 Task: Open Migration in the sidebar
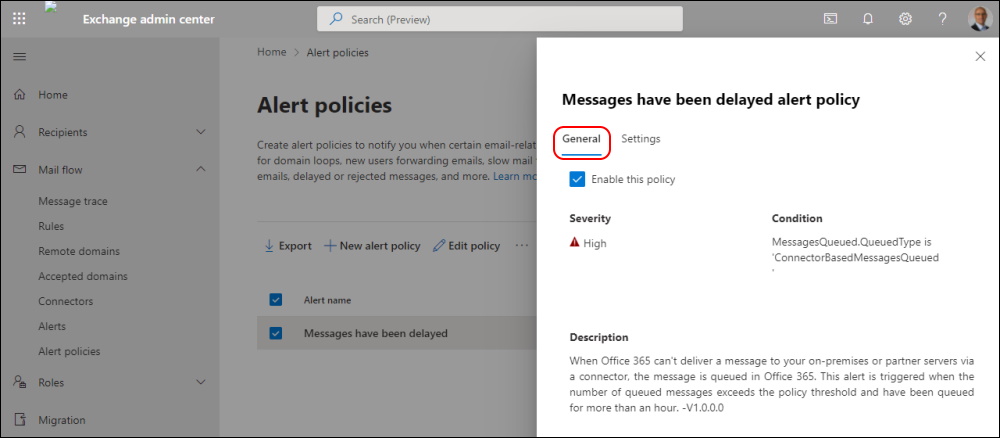tap(62, 420)
